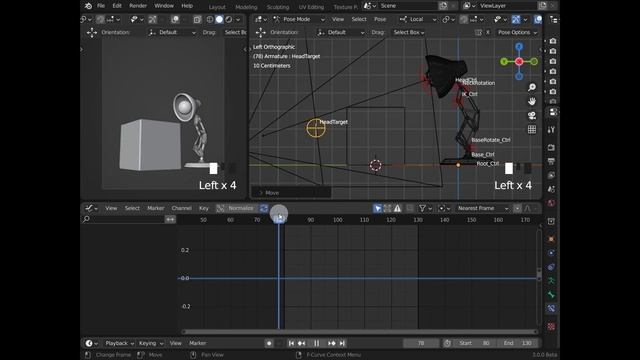This screenshot has height=360, width=640.
Task: Toggle solid viewport shading in left viewport
Action: (x=219, y=19)
